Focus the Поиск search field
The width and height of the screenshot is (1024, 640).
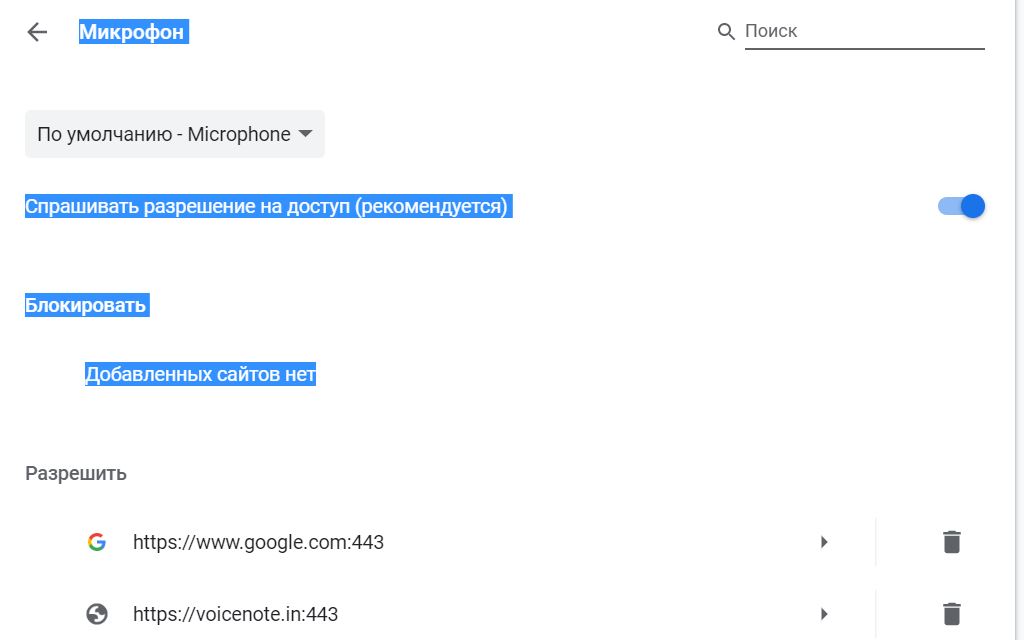pos(864,32)
